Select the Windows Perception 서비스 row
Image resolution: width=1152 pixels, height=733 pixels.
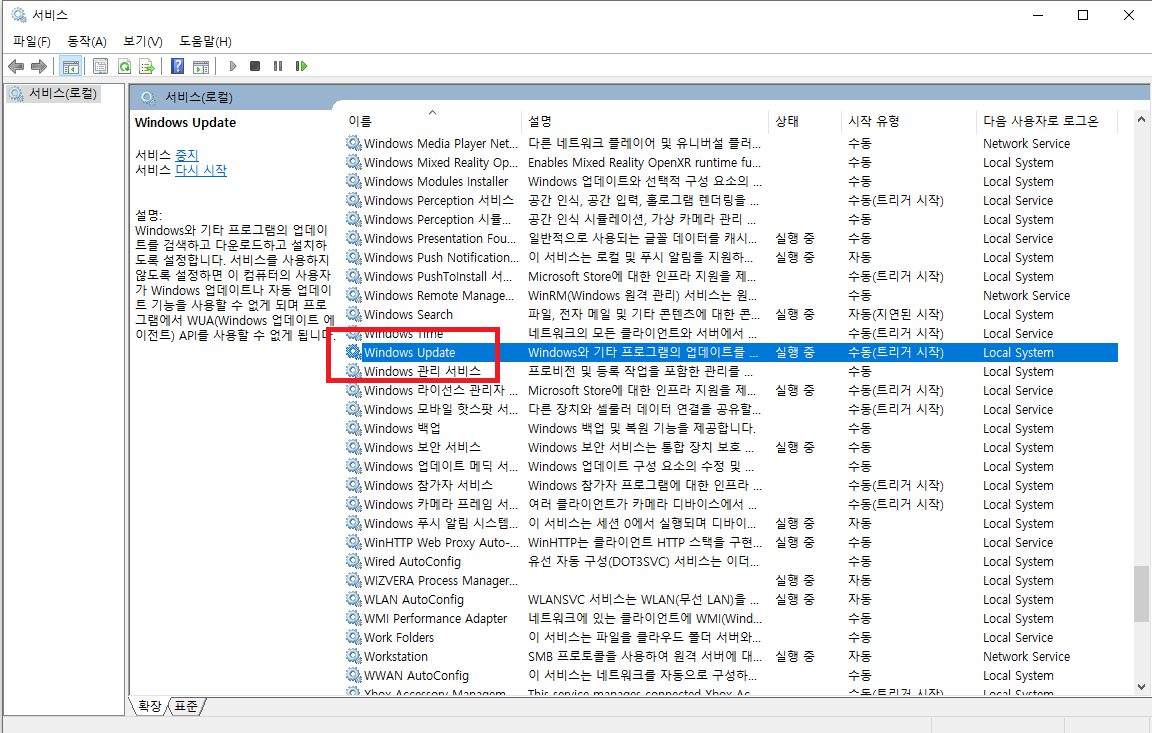coord(732,200)
